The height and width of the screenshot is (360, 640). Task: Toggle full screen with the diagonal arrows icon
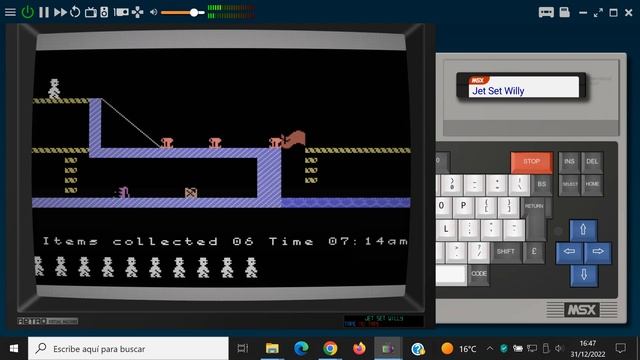(598, 13)
